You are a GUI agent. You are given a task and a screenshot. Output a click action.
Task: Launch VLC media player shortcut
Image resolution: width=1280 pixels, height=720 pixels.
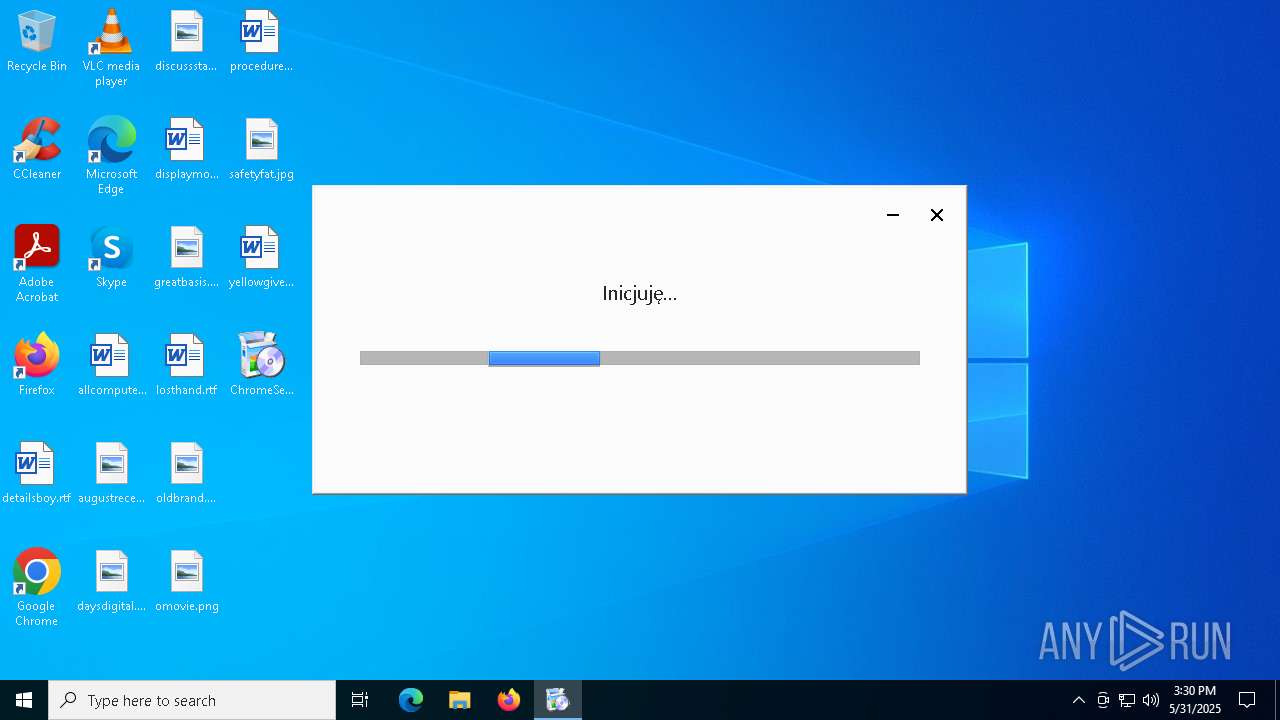(x=111, y=48)
